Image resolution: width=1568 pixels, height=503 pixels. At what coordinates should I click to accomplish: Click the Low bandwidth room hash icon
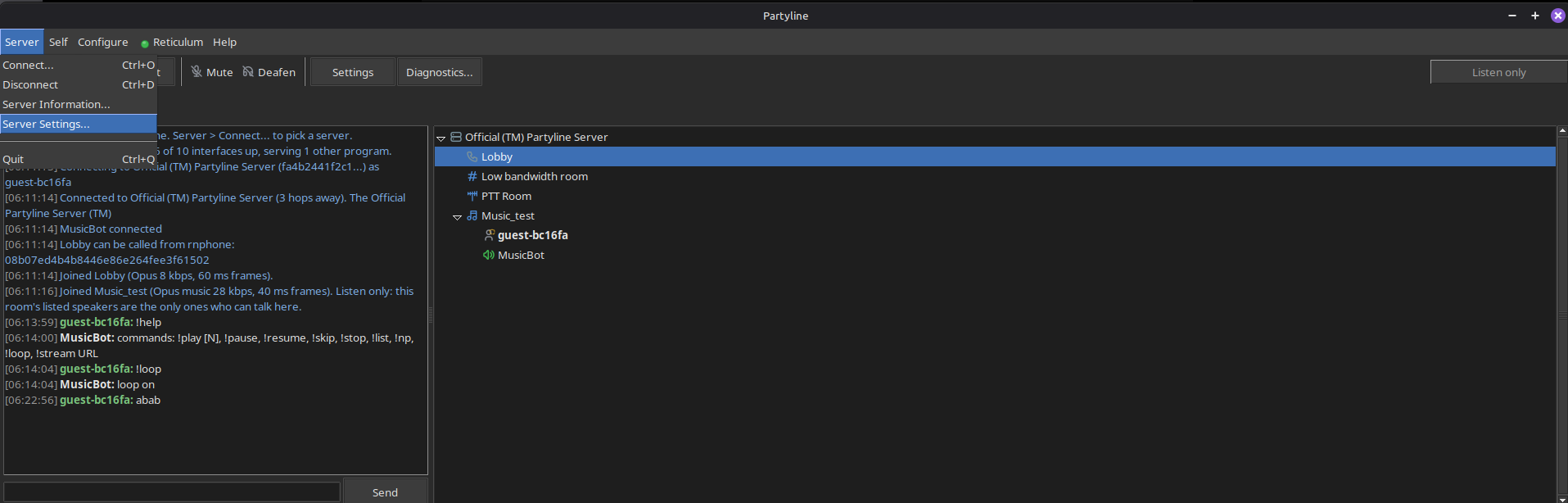472,176
